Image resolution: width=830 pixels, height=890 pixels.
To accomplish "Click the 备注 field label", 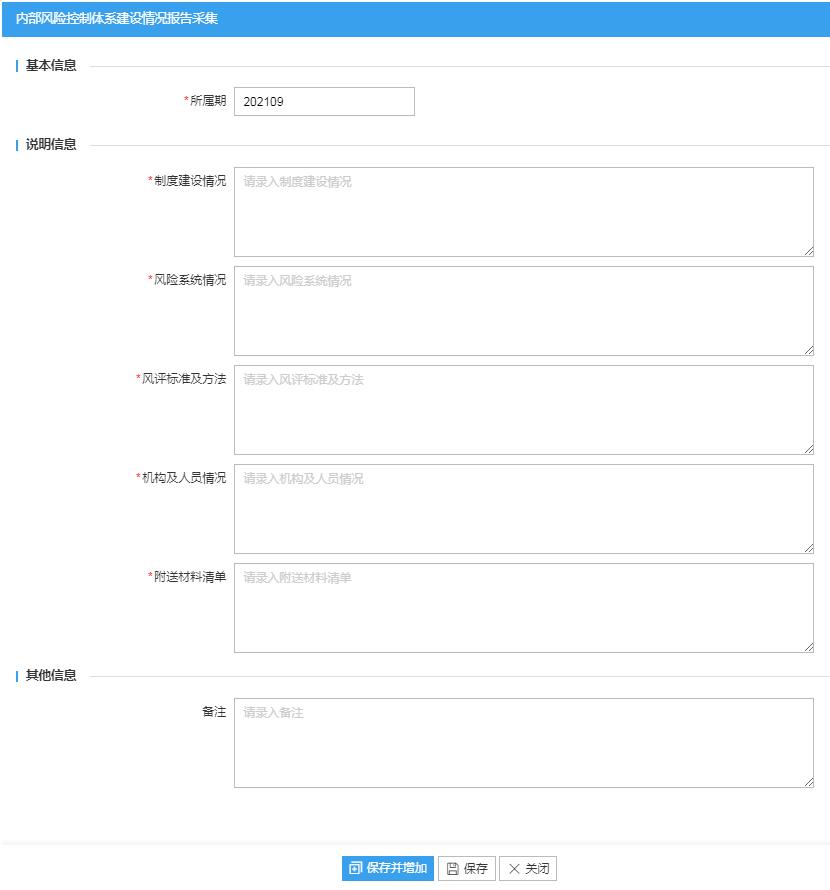I will [214, 712].
